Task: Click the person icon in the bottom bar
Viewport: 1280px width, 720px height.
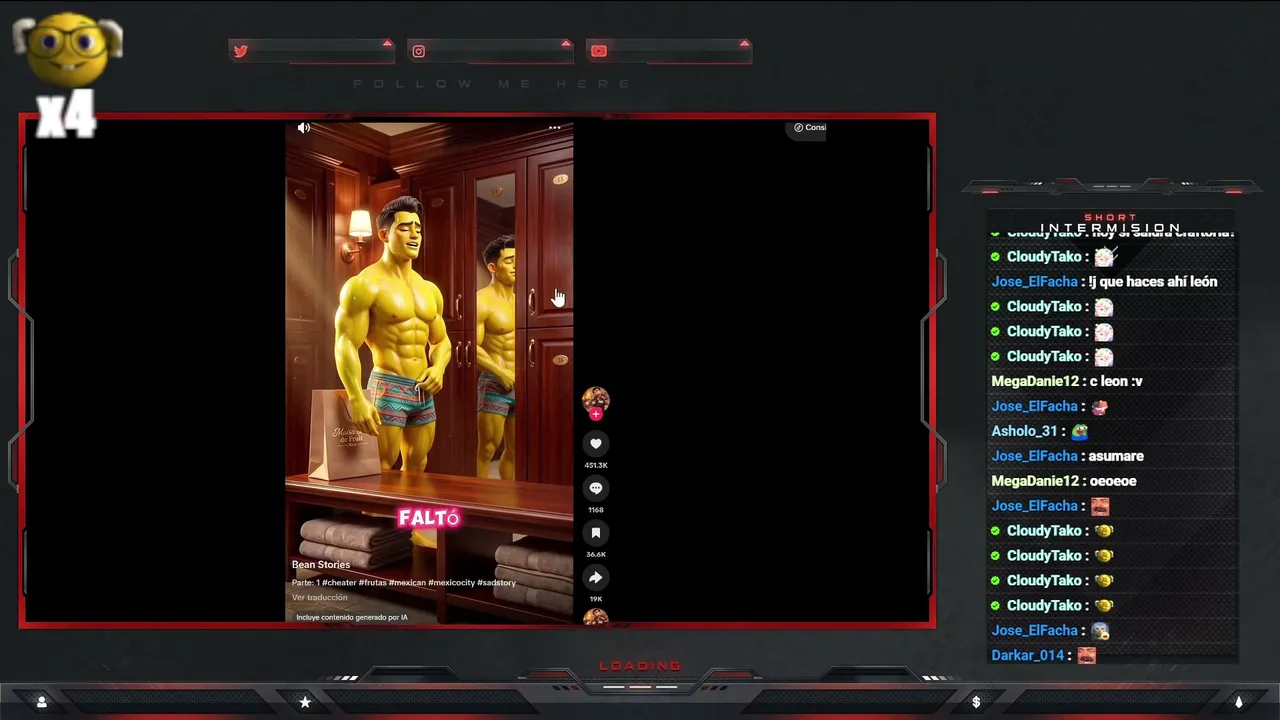Action: (x=42, y=702)
